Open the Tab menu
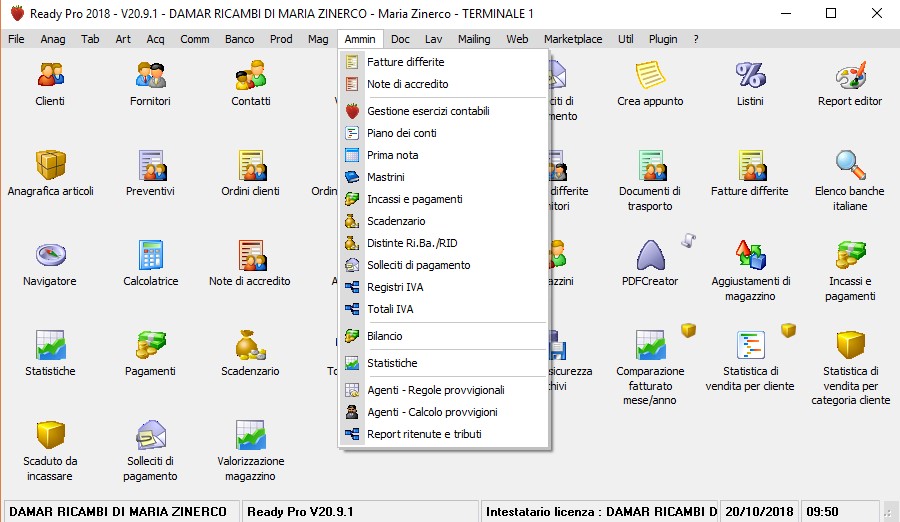The image size is (900, 522). [x=90, y=39]
